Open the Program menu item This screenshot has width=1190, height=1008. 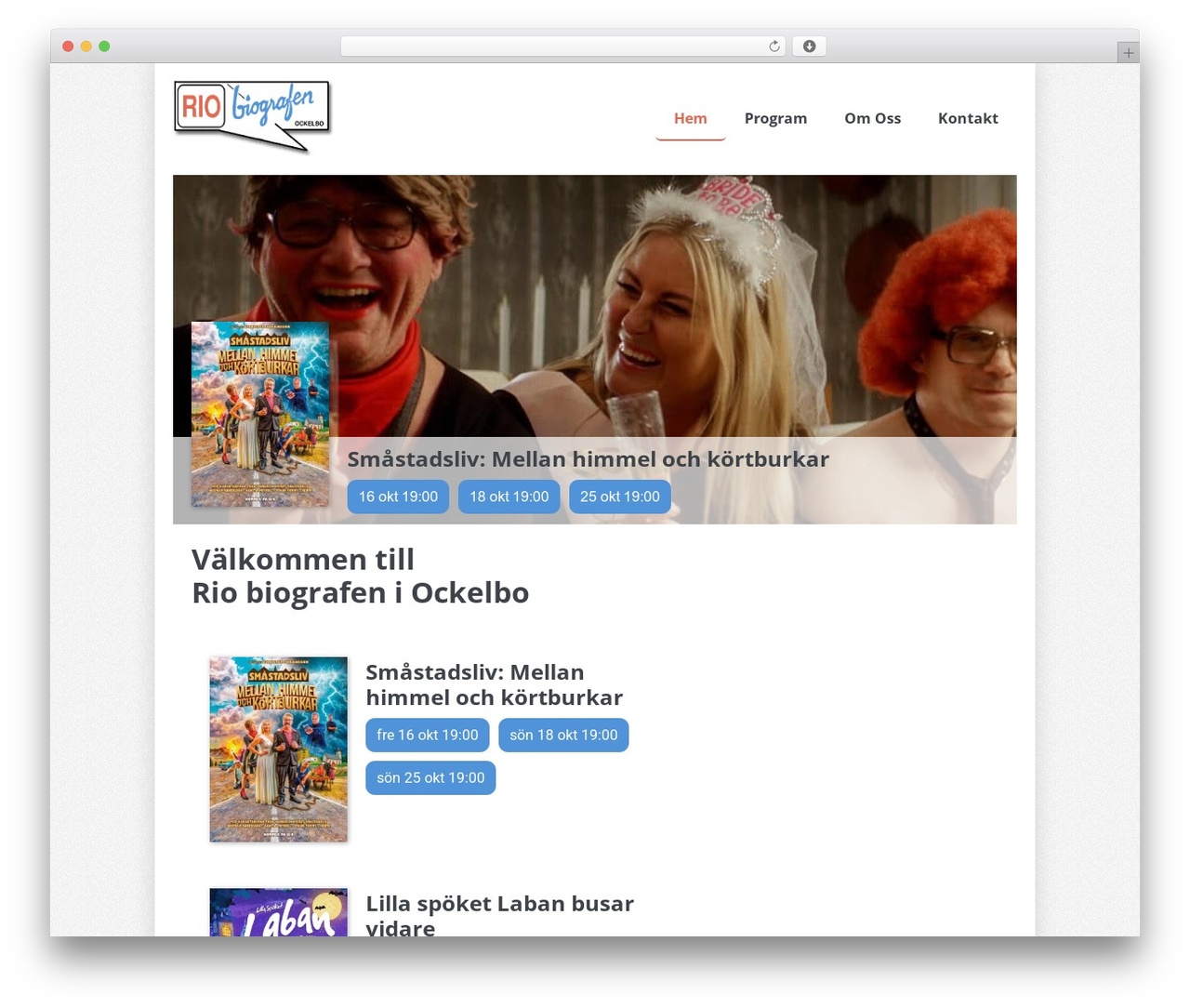click(x=775, y=118)
